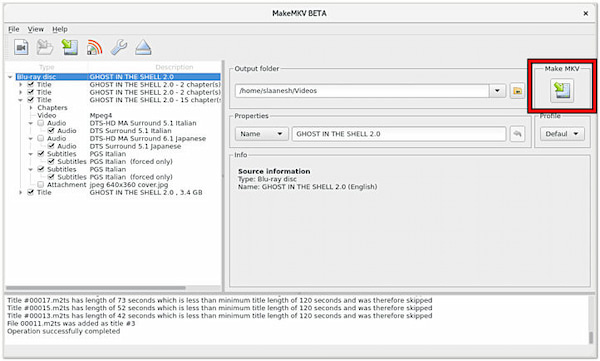The width and height of the screenshot is (600, 361).
Task: Click the Backup/save disc toolbar icon
Action: [x=70, y=47]
